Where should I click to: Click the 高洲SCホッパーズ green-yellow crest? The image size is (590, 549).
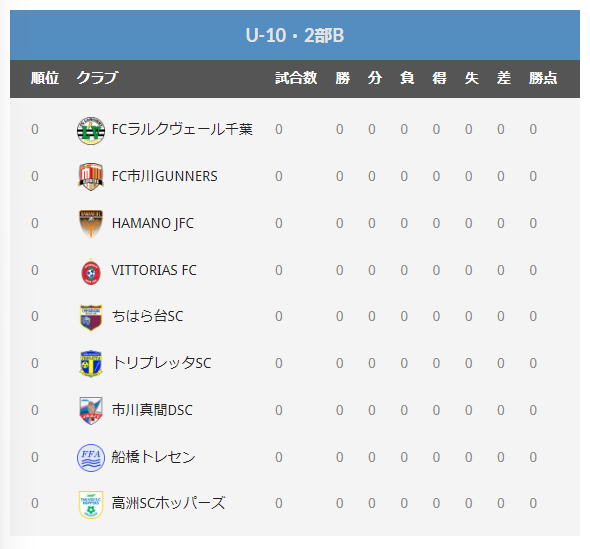click(x=91, y=504)
